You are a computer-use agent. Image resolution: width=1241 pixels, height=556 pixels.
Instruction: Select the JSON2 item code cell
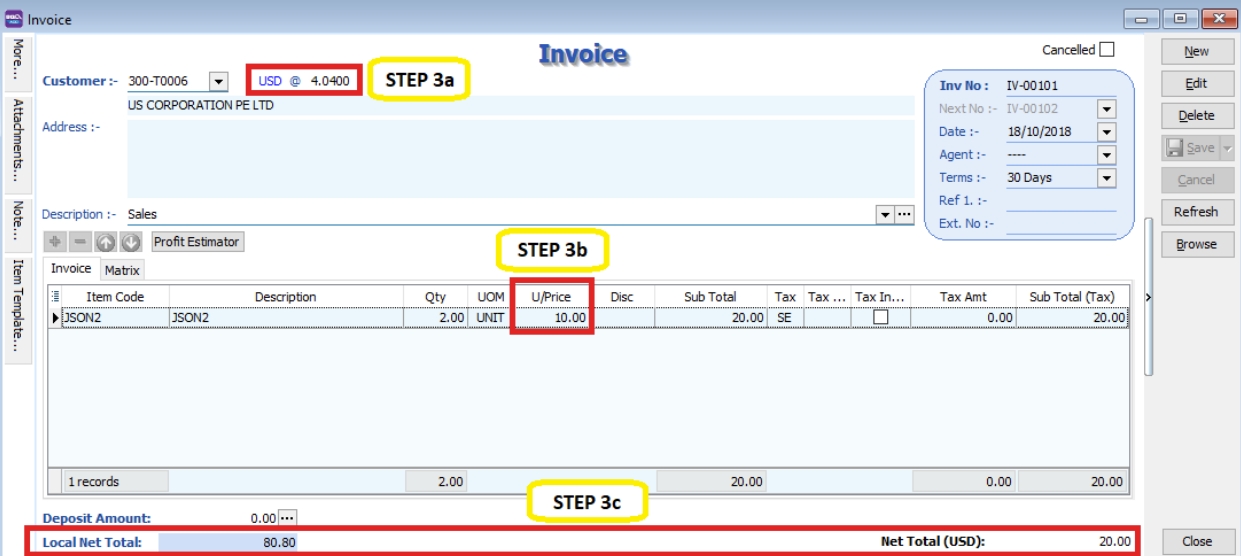point(115,317)
